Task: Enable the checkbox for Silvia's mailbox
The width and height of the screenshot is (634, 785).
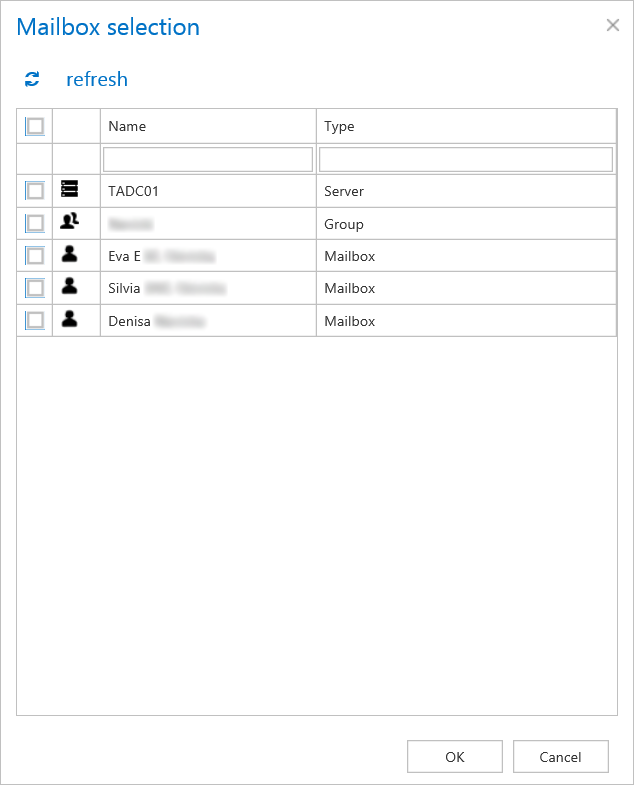Action: 35,288
